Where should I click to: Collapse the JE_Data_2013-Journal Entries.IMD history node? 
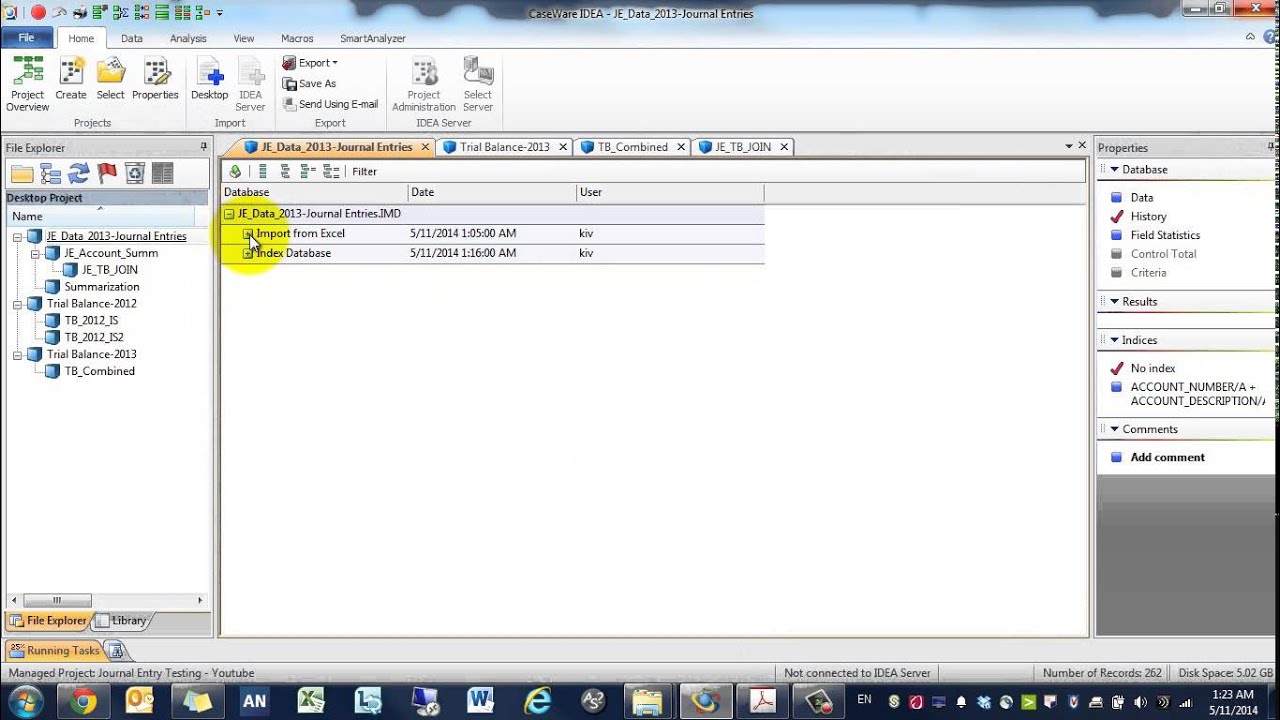[229, 214]
